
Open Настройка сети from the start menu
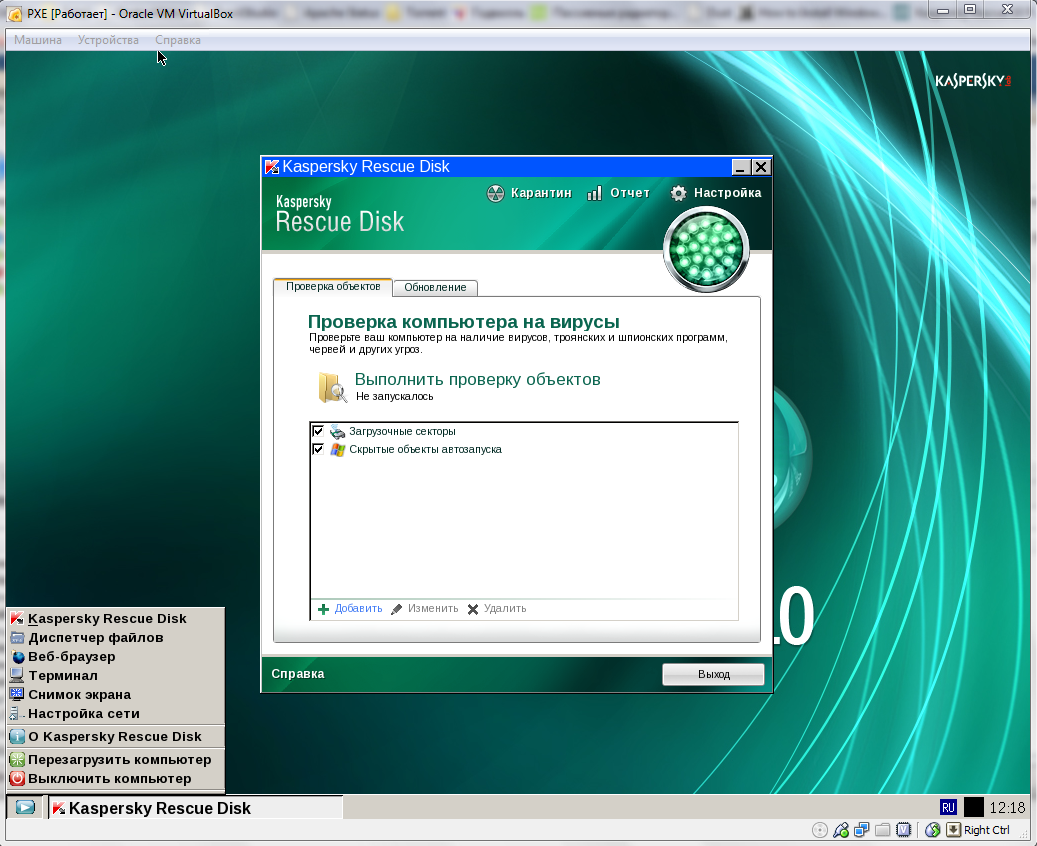pos(116,714)
